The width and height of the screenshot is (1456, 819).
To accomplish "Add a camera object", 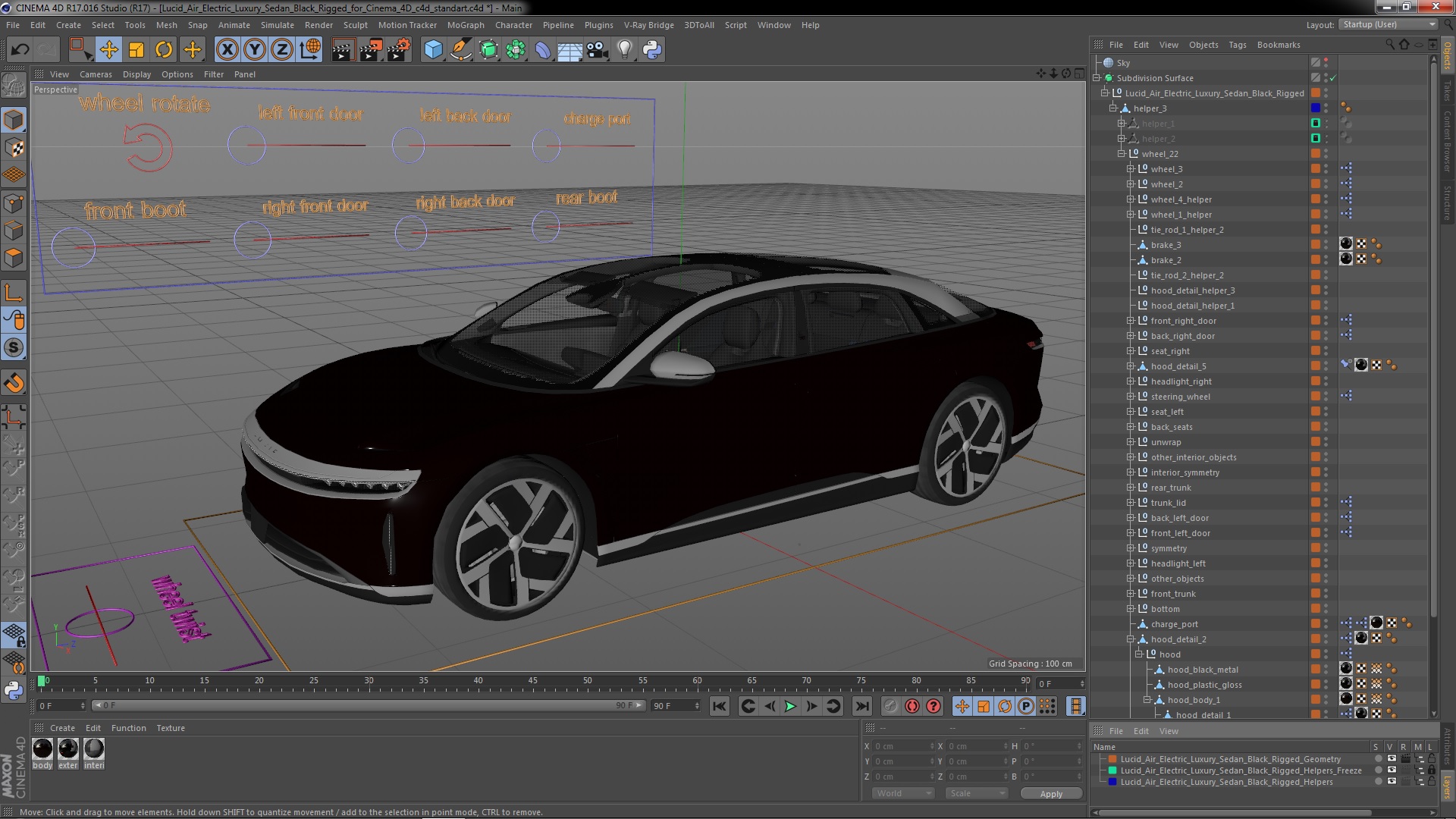I will pos(598,50).
